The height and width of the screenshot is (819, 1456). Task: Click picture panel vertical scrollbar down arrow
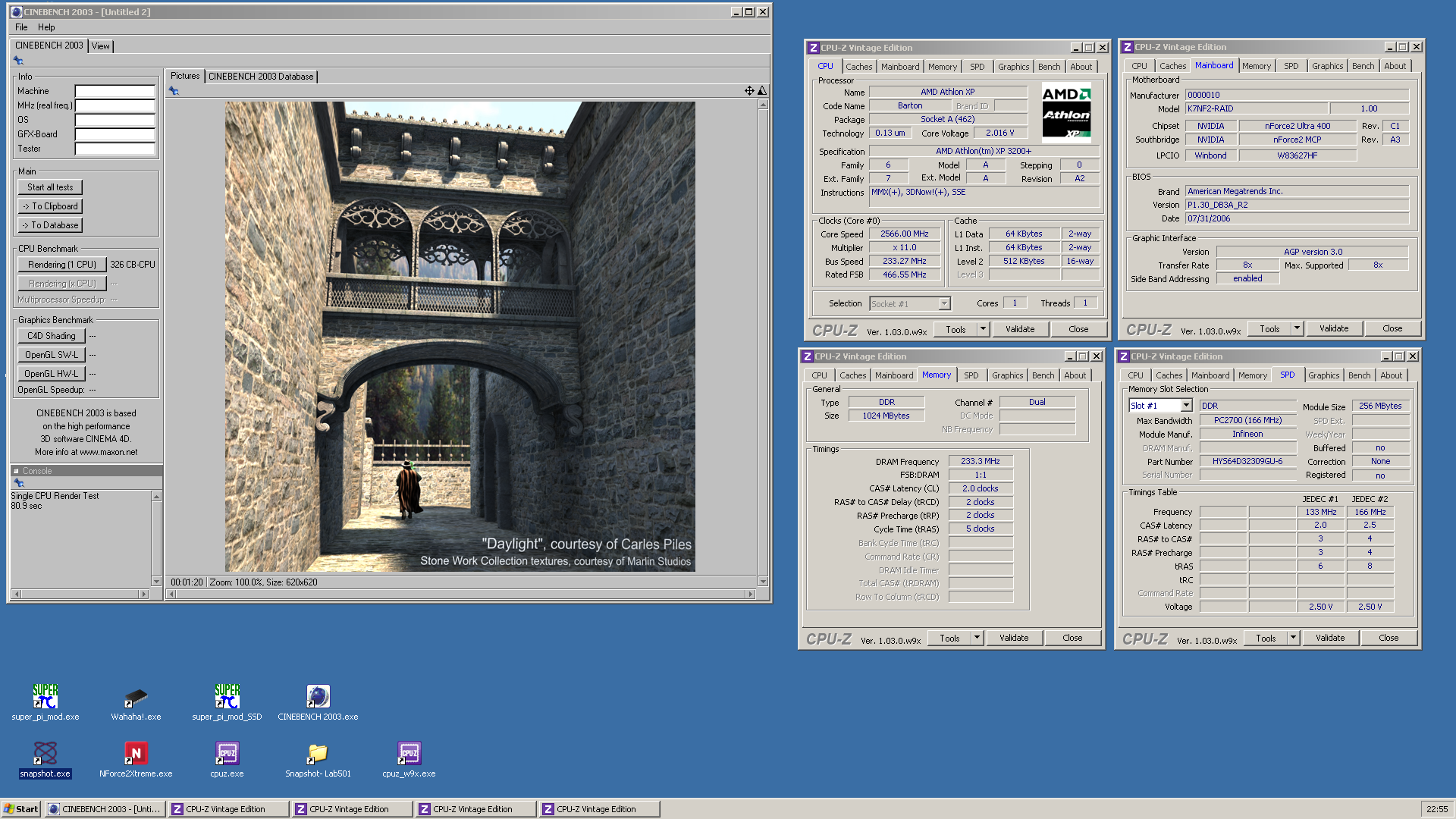[763, 582]
